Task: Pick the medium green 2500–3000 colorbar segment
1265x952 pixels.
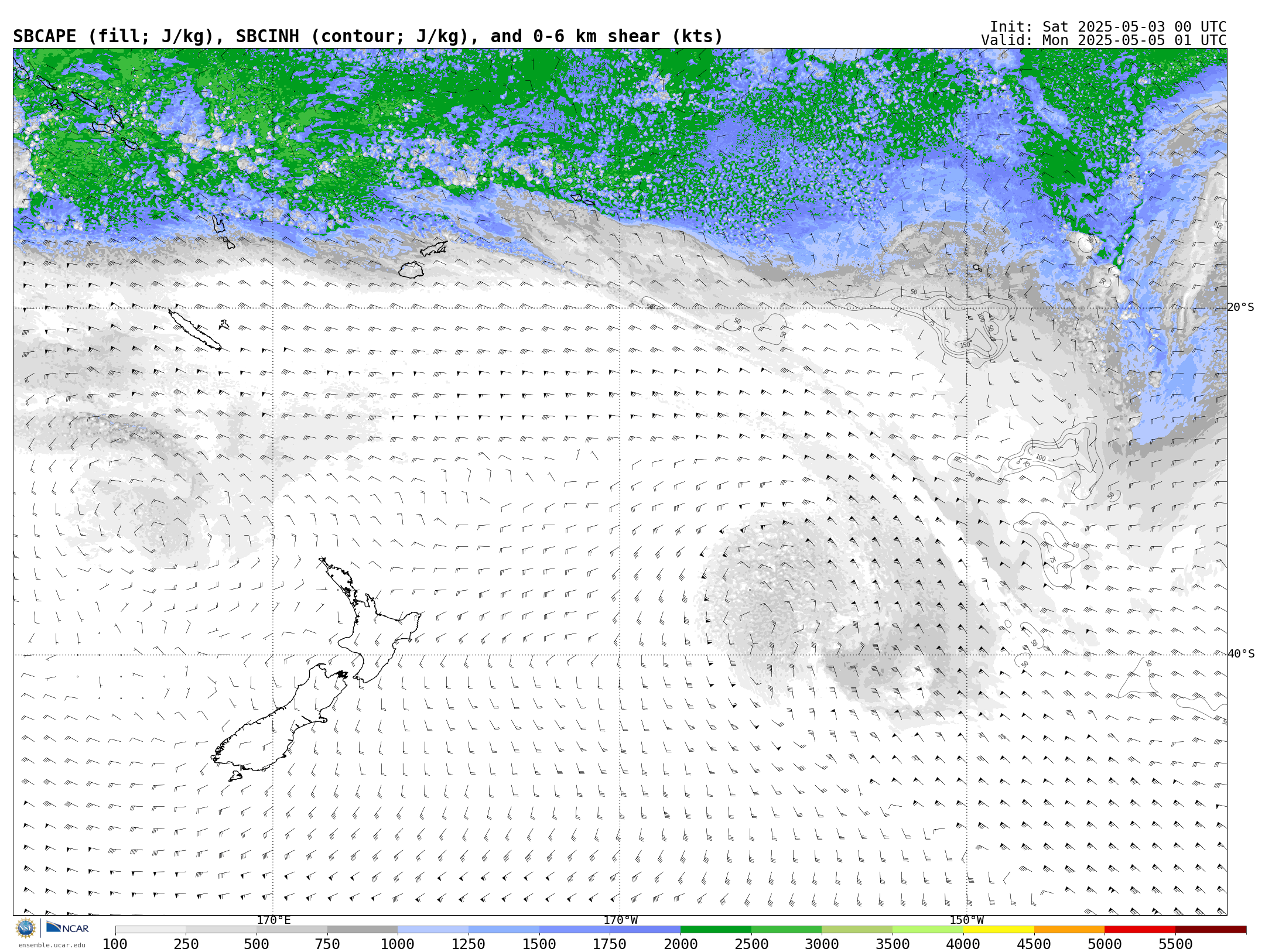Action: point(787,930)
